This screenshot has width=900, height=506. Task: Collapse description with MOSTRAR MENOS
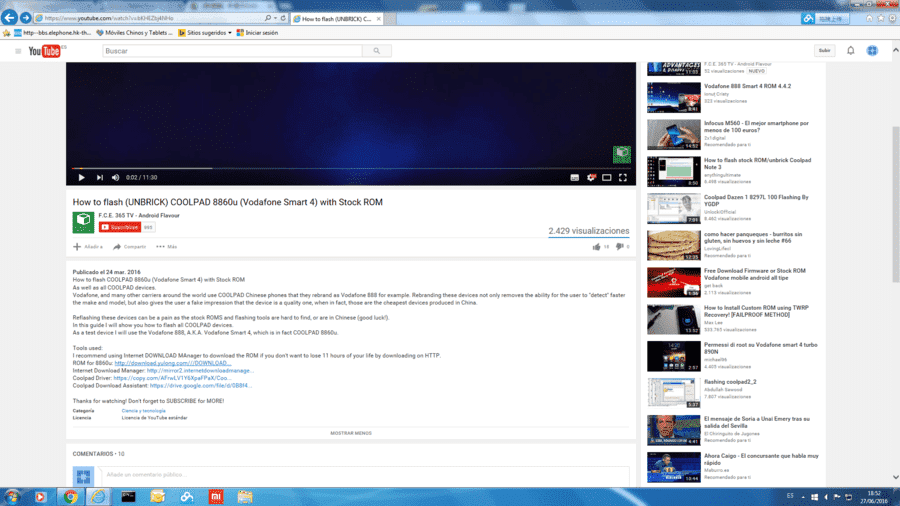pyautogui.click(x=351, y=433)
